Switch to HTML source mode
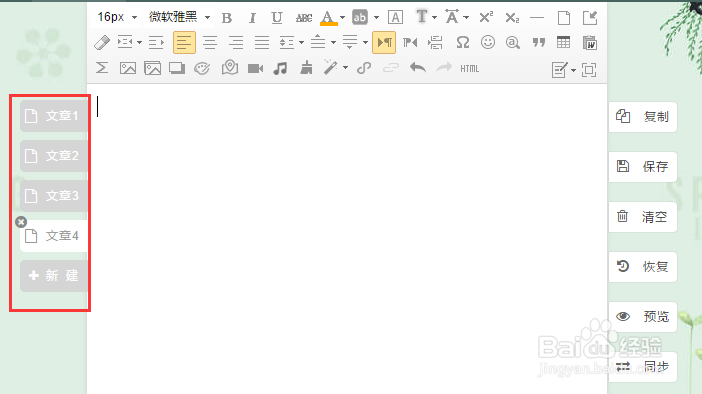The width and height of the screenshot is (702, 394). click(470, 69)
